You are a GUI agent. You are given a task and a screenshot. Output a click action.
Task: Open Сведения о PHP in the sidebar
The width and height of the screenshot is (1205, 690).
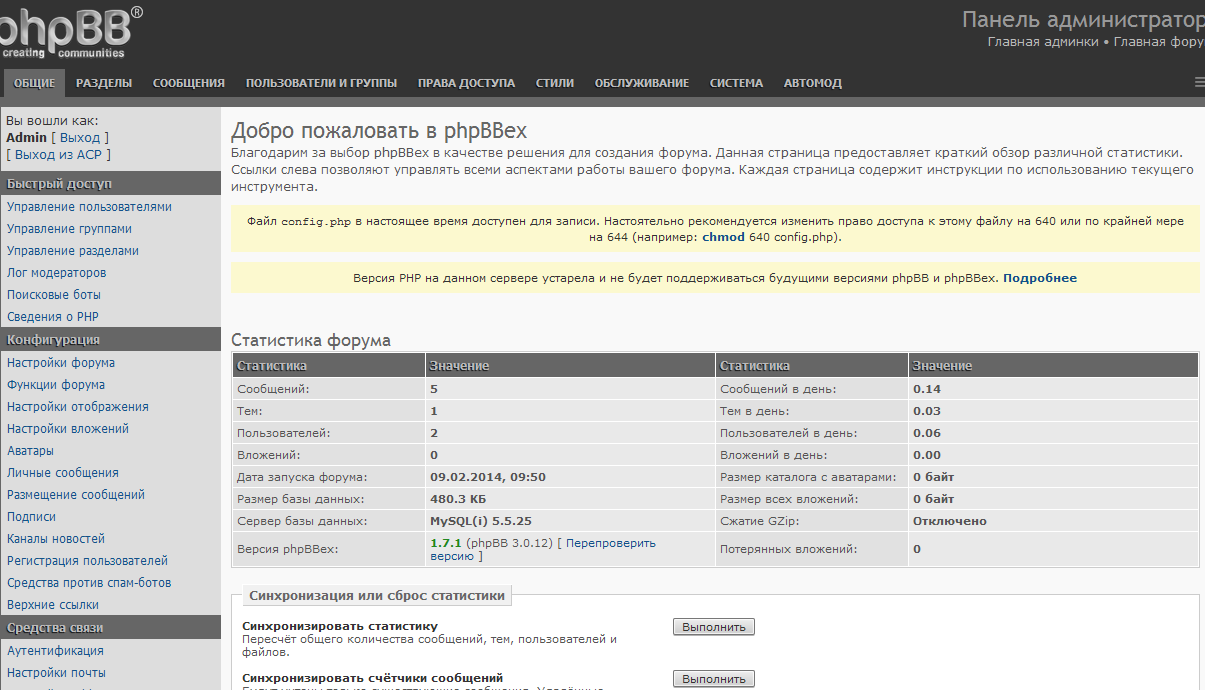tap(52, 317)
